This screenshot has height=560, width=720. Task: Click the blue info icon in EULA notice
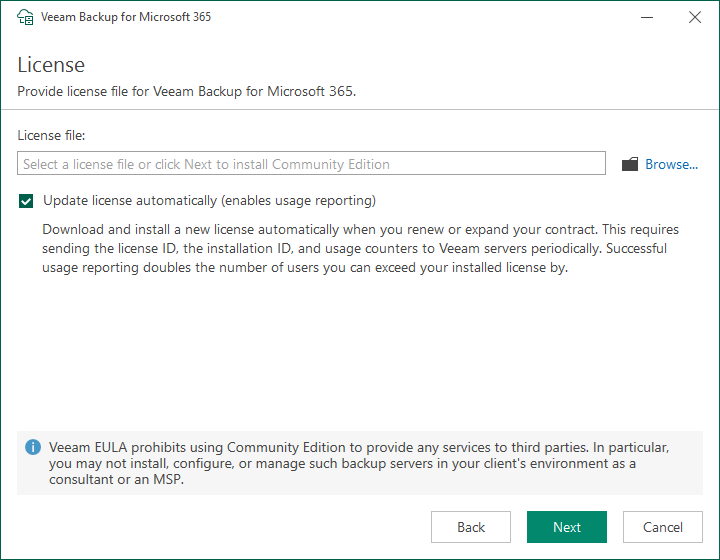33,447
